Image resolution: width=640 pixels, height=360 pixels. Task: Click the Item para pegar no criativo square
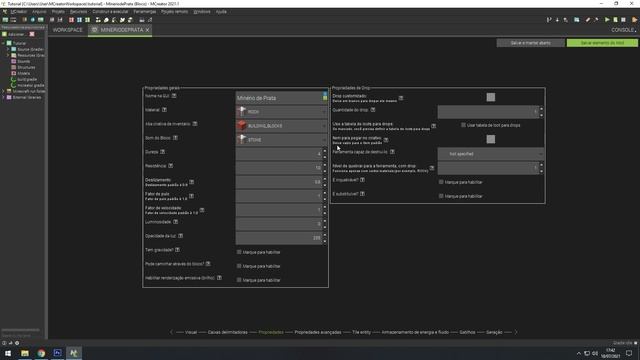click(x=491, y=139)
